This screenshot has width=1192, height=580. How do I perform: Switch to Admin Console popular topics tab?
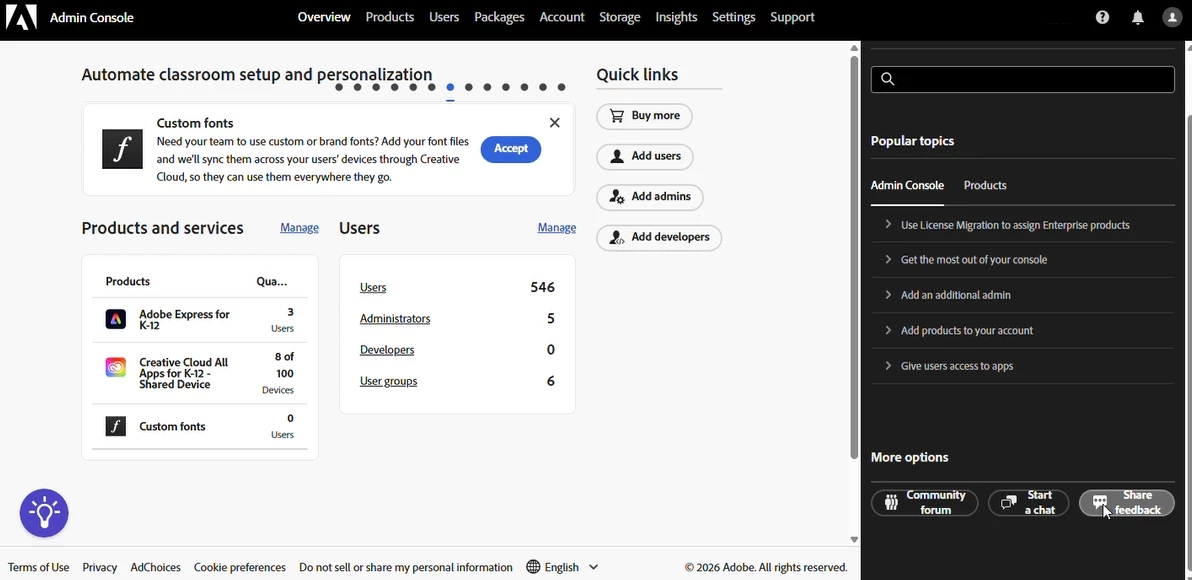907,185
